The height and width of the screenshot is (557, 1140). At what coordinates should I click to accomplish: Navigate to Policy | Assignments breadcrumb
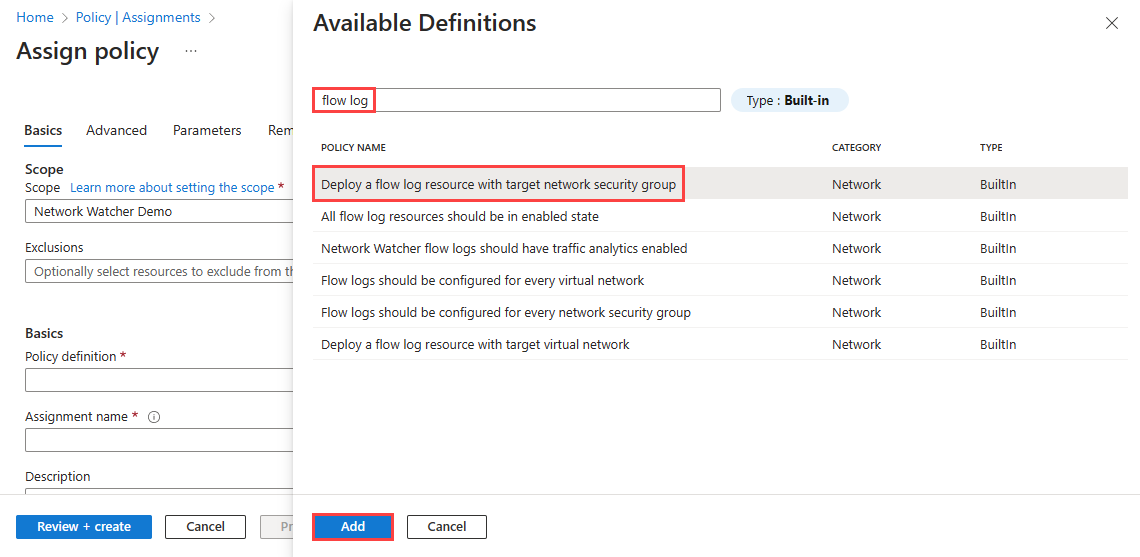(138, 18)
